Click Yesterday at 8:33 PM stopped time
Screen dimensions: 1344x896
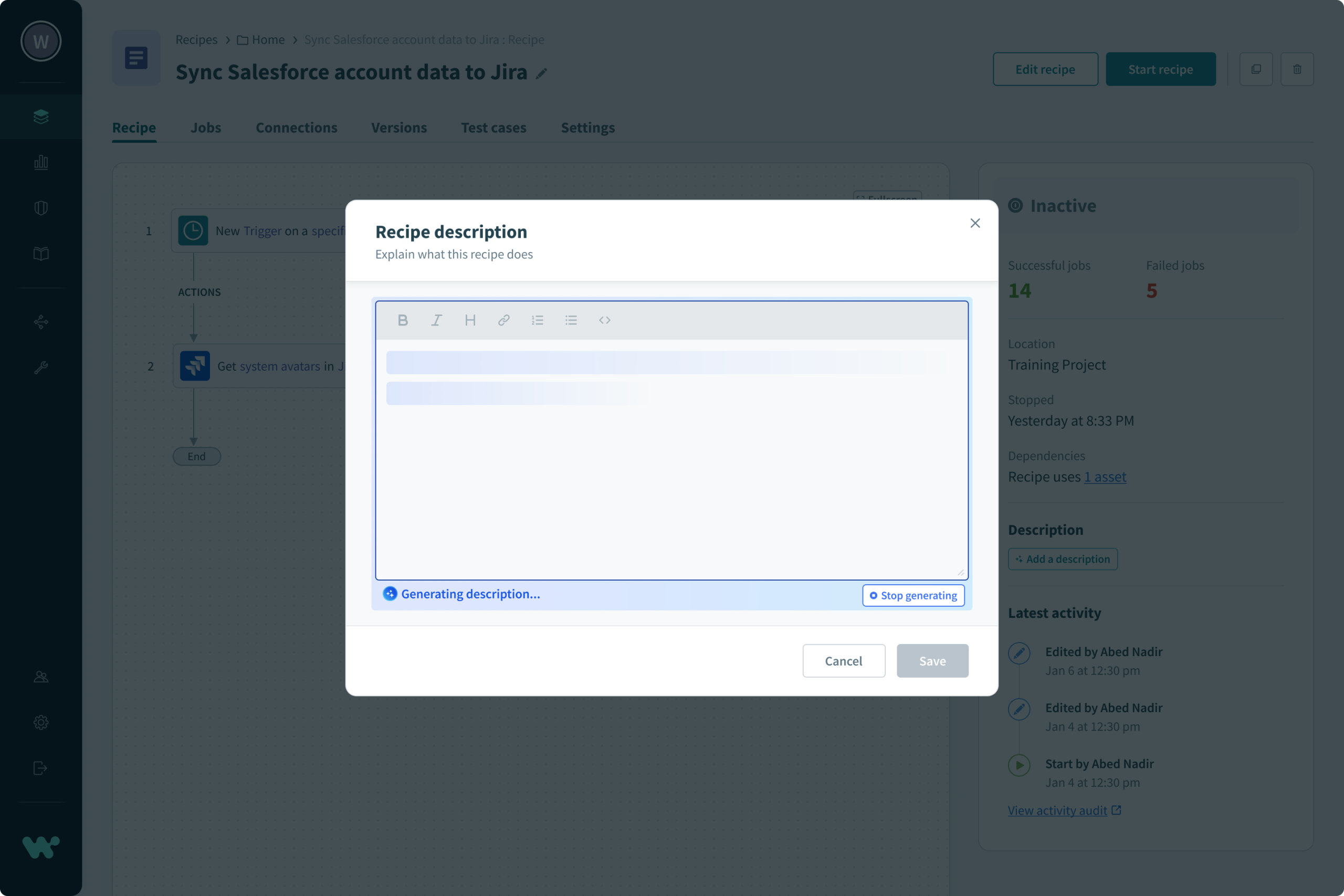click(x=1071, y=420)
